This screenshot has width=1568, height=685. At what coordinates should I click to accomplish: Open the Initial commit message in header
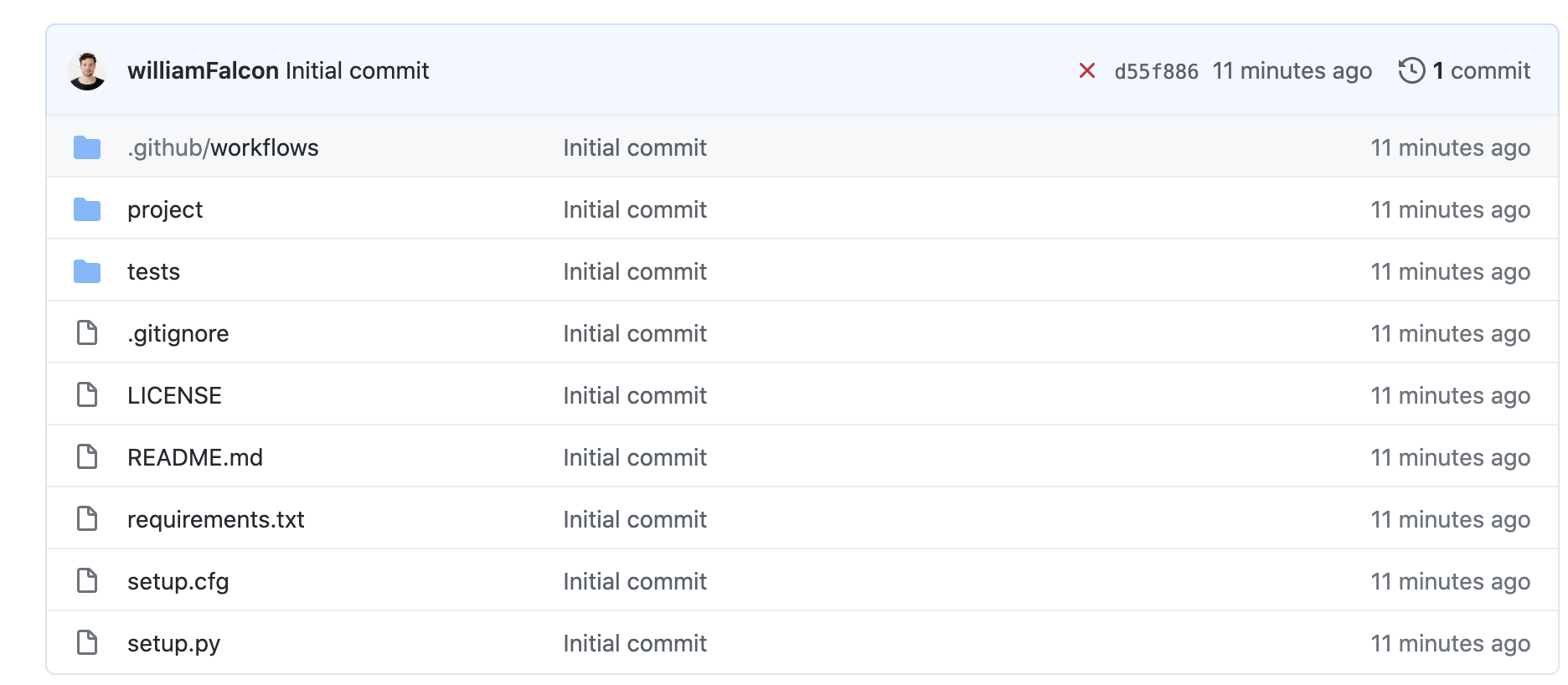(x=357, y=70)
